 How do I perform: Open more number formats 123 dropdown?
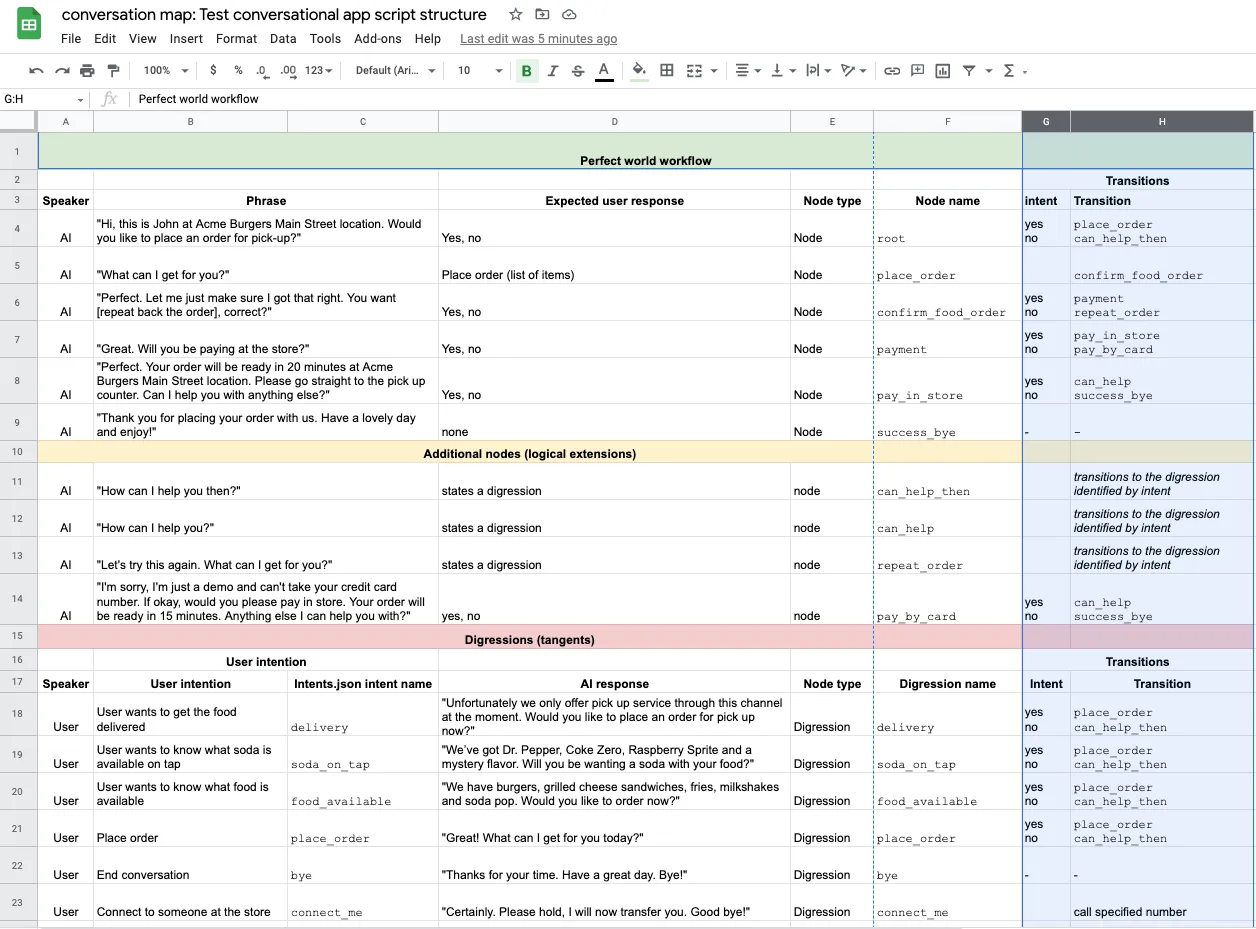coord(320,71)
